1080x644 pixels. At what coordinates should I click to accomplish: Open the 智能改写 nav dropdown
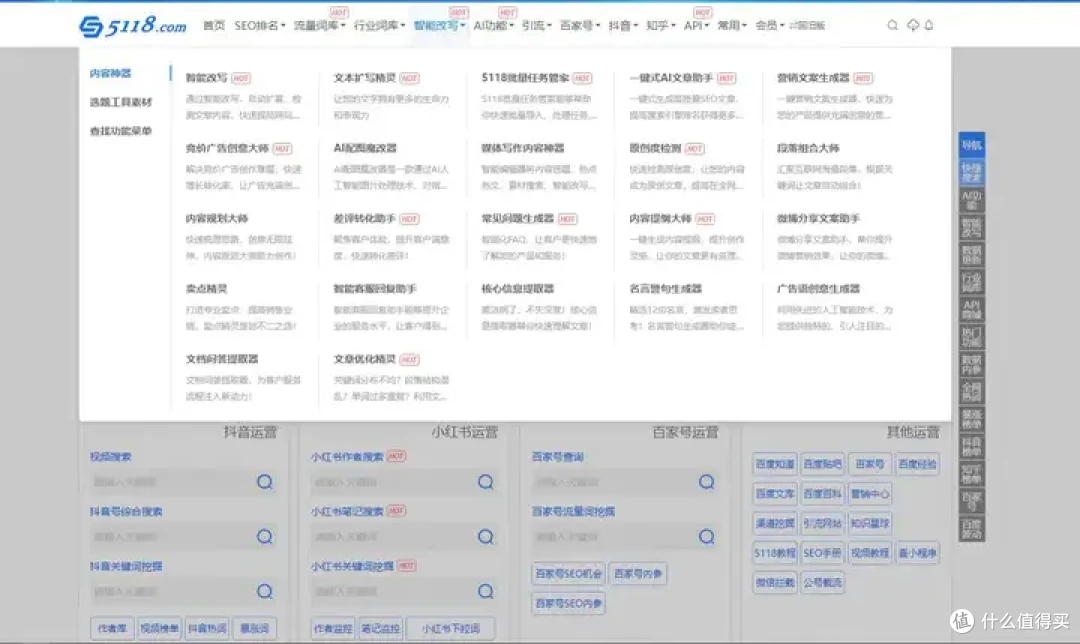click(439, 25)
